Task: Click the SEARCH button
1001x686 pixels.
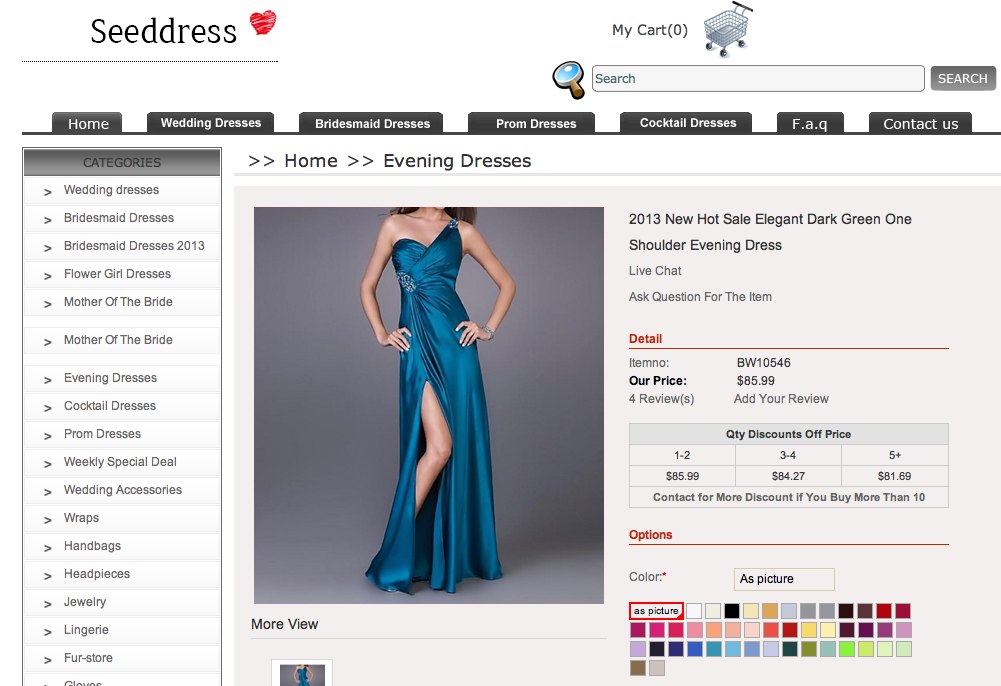Action: pyautogui.click(x=962, y=78)
